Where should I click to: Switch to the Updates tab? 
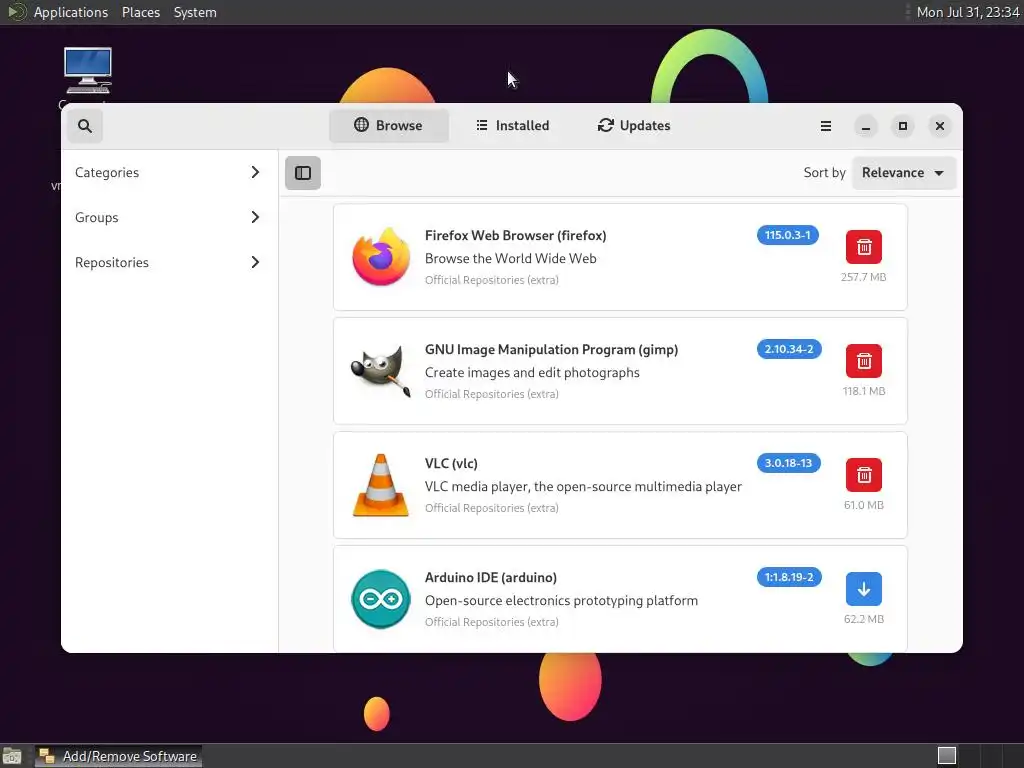point(634,125)
